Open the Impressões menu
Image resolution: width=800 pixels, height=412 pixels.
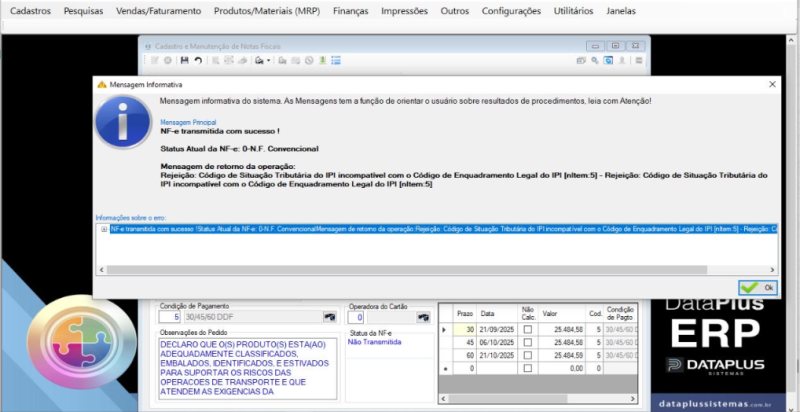pos(405,11)
